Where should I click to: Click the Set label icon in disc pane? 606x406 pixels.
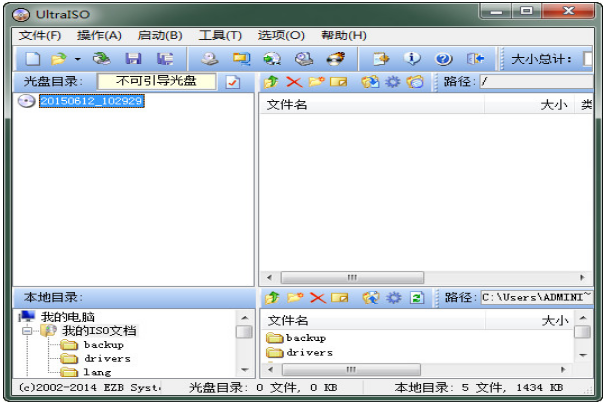(415, 82)
